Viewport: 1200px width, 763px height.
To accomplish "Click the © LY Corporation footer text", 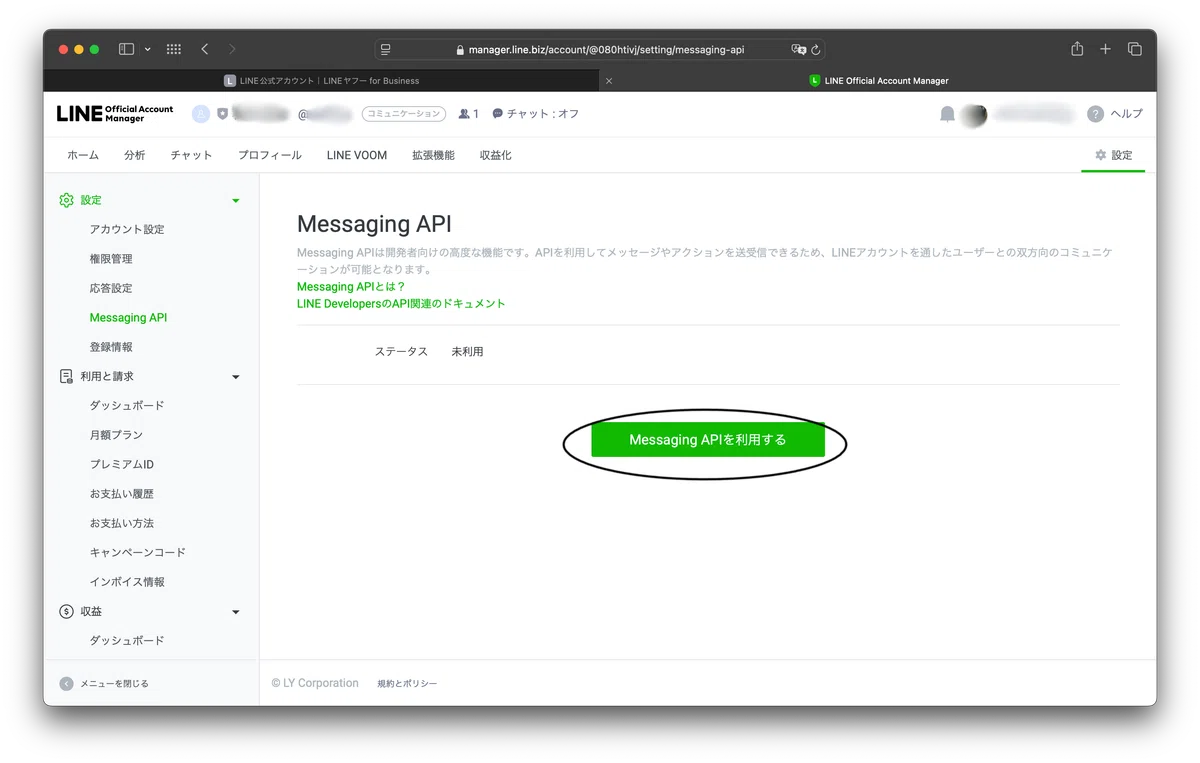I will pos(315,683).
